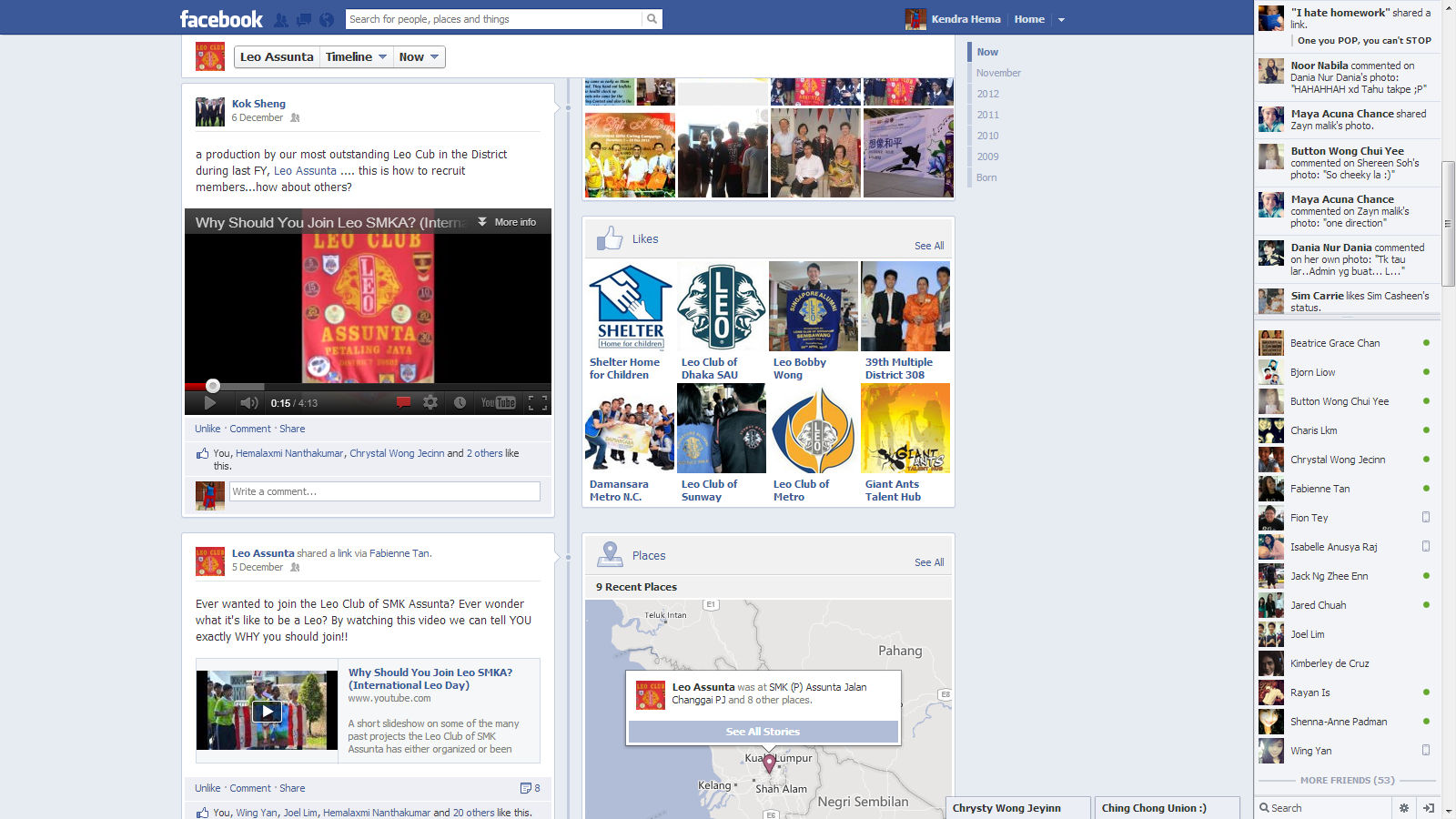Open Kendra Hema profile link
The height and width of the screenshot is (819, 1456).
tap(966, 19)
